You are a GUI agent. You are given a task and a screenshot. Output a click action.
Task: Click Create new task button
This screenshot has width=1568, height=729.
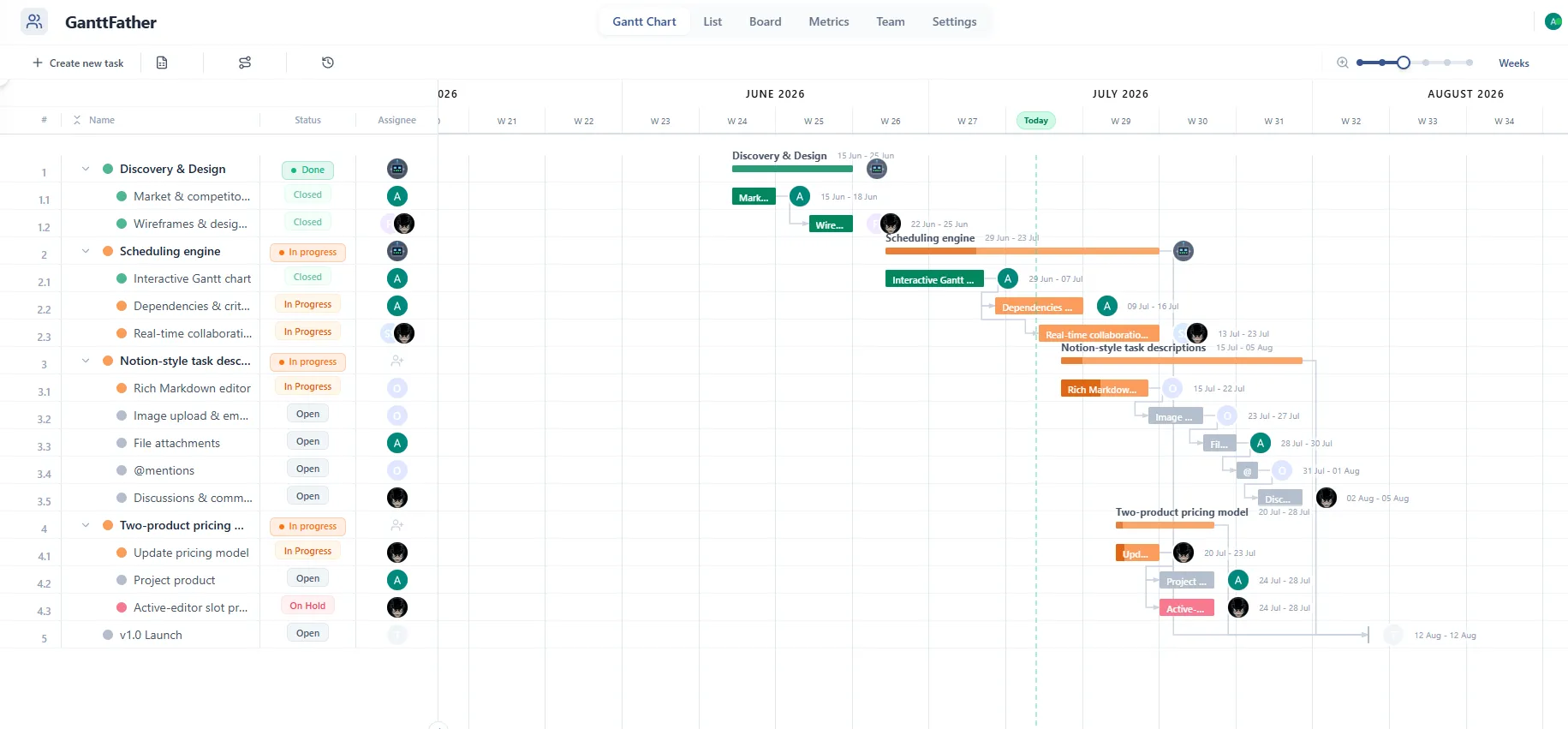(78, 63)
